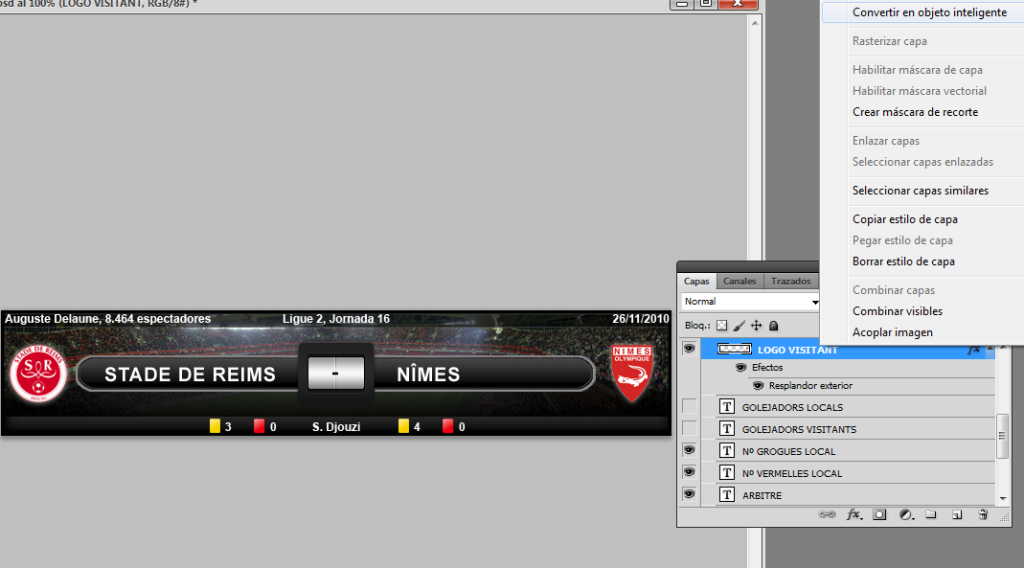Open the add layer style fx button
The image size is (1024, 568).
click(x=854, y=514)
